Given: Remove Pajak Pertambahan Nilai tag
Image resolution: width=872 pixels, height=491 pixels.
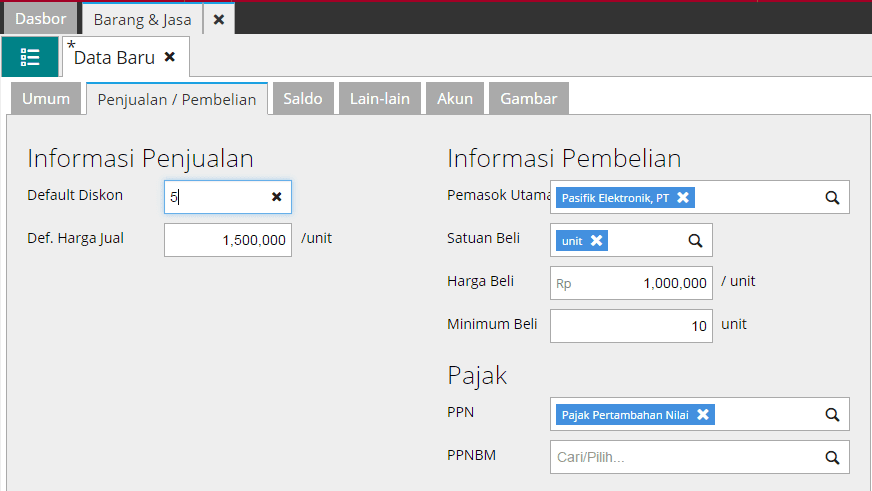Looking at the screenshot, I should click(x=703, y=415).
